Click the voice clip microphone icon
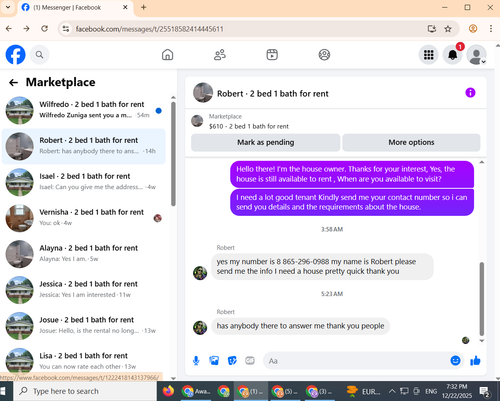500x401 pixels. click(x=196, y=361)
